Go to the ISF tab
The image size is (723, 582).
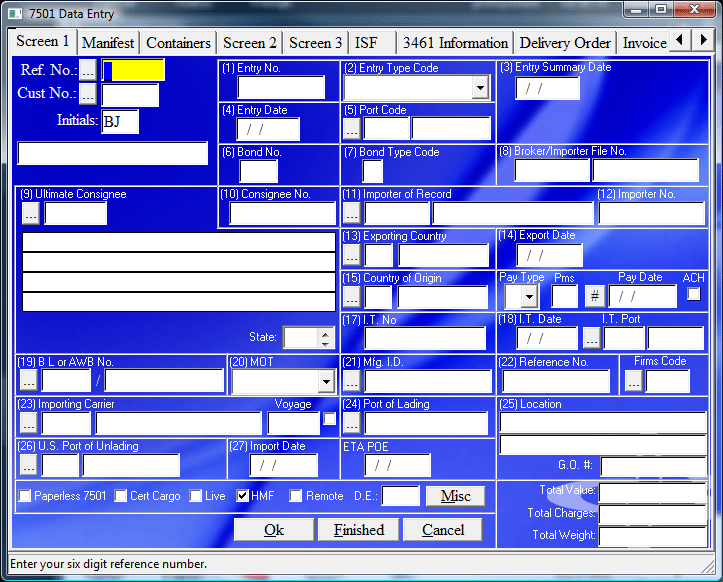pos(373,43)
